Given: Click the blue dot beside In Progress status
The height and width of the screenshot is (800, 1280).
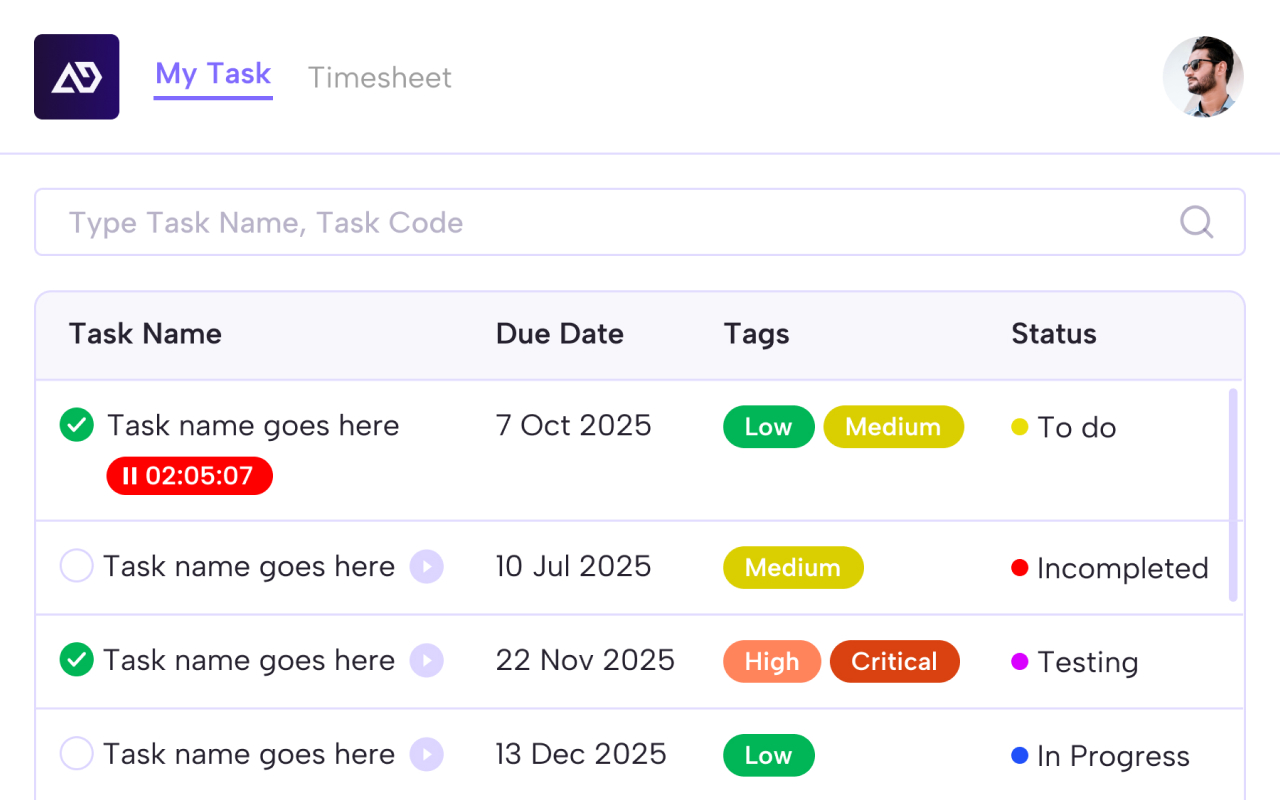Looking at the screenshot, I should coord(1019,755).
